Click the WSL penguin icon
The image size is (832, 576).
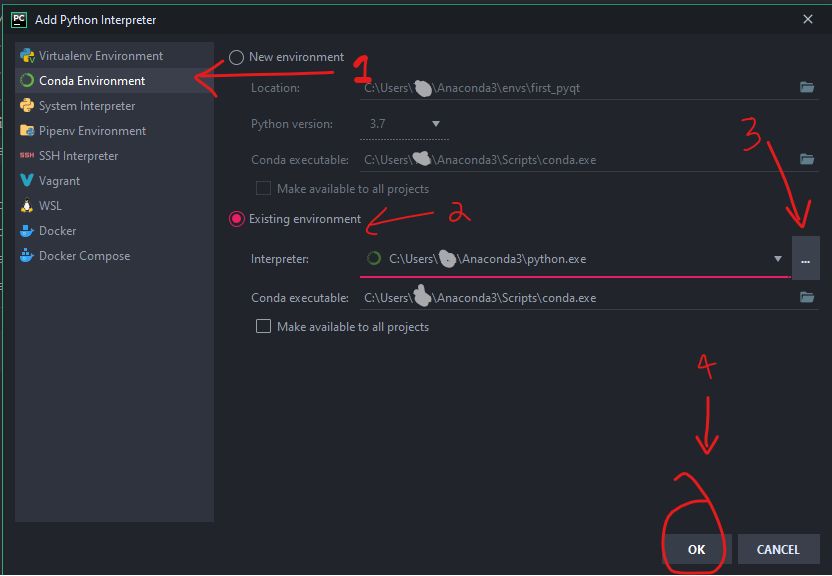click(x=27, y=206)
